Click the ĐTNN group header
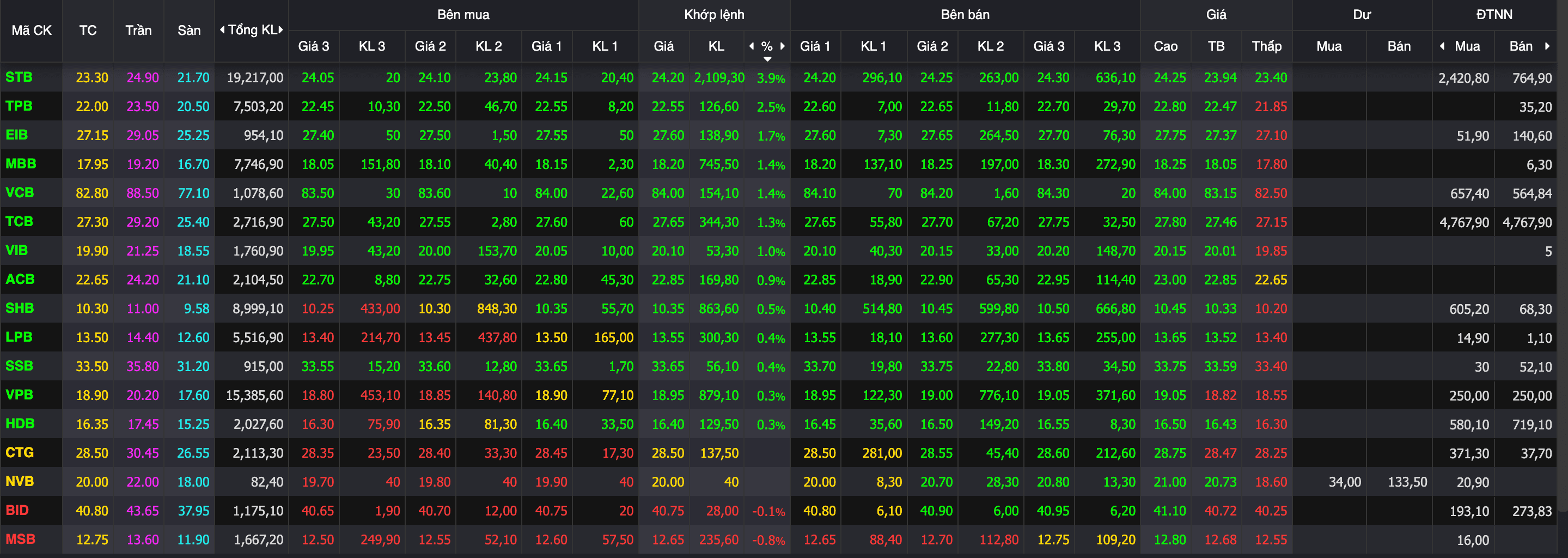The image size is (1568, 558). (1494, 15)
